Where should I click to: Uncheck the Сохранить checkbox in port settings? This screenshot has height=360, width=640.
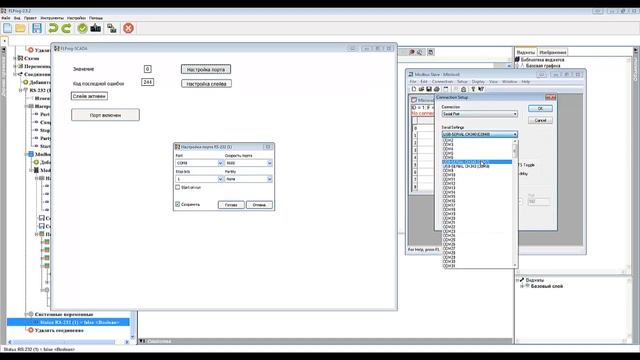click(178, 204)
